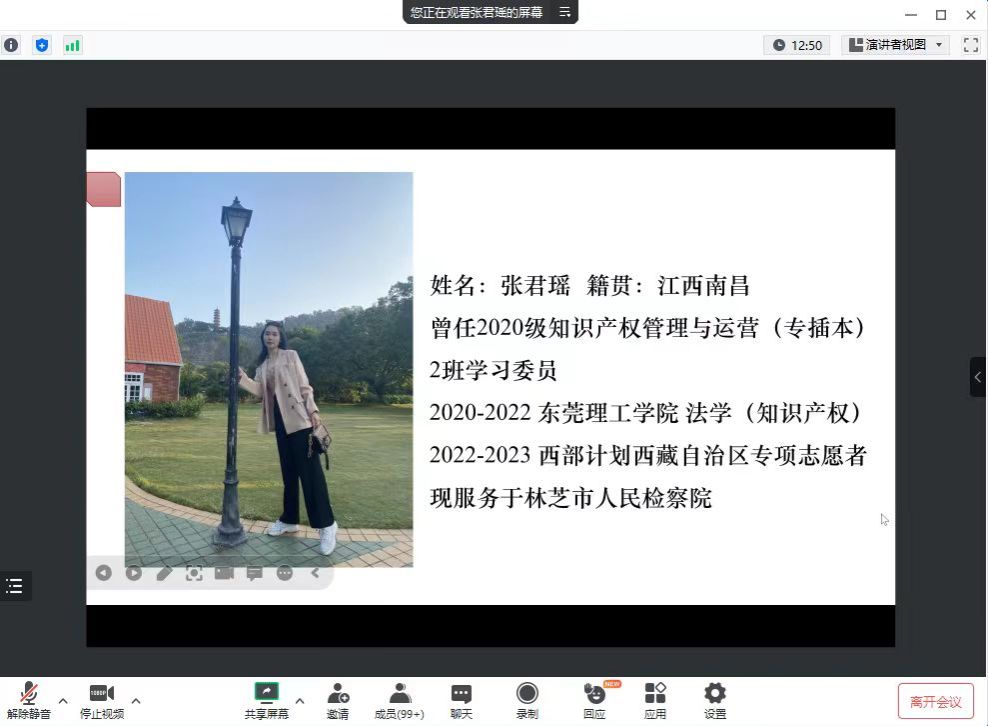Expand audio options arrow beside 解除静音

[63, 700]
